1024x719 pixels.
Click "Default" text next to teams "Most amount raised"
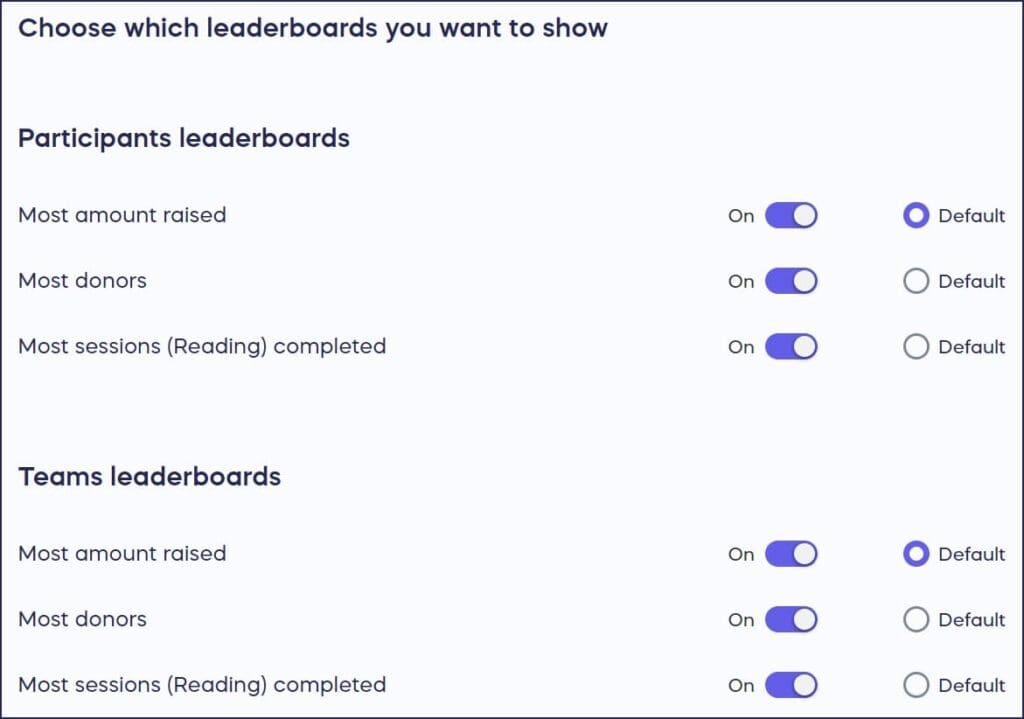click(x=972, y=554)
